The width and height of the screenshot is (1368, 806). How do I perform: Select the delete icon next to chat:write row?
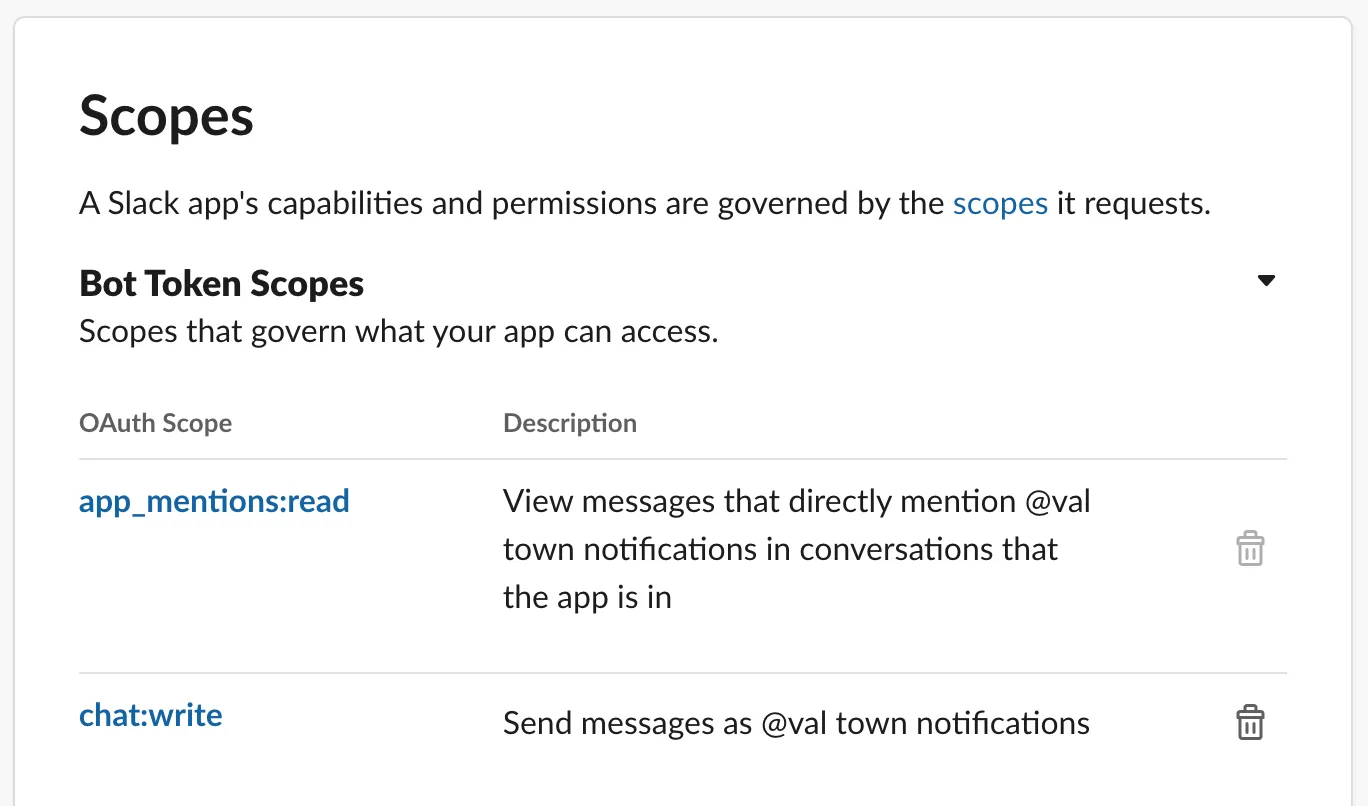tap(1250, 722)
